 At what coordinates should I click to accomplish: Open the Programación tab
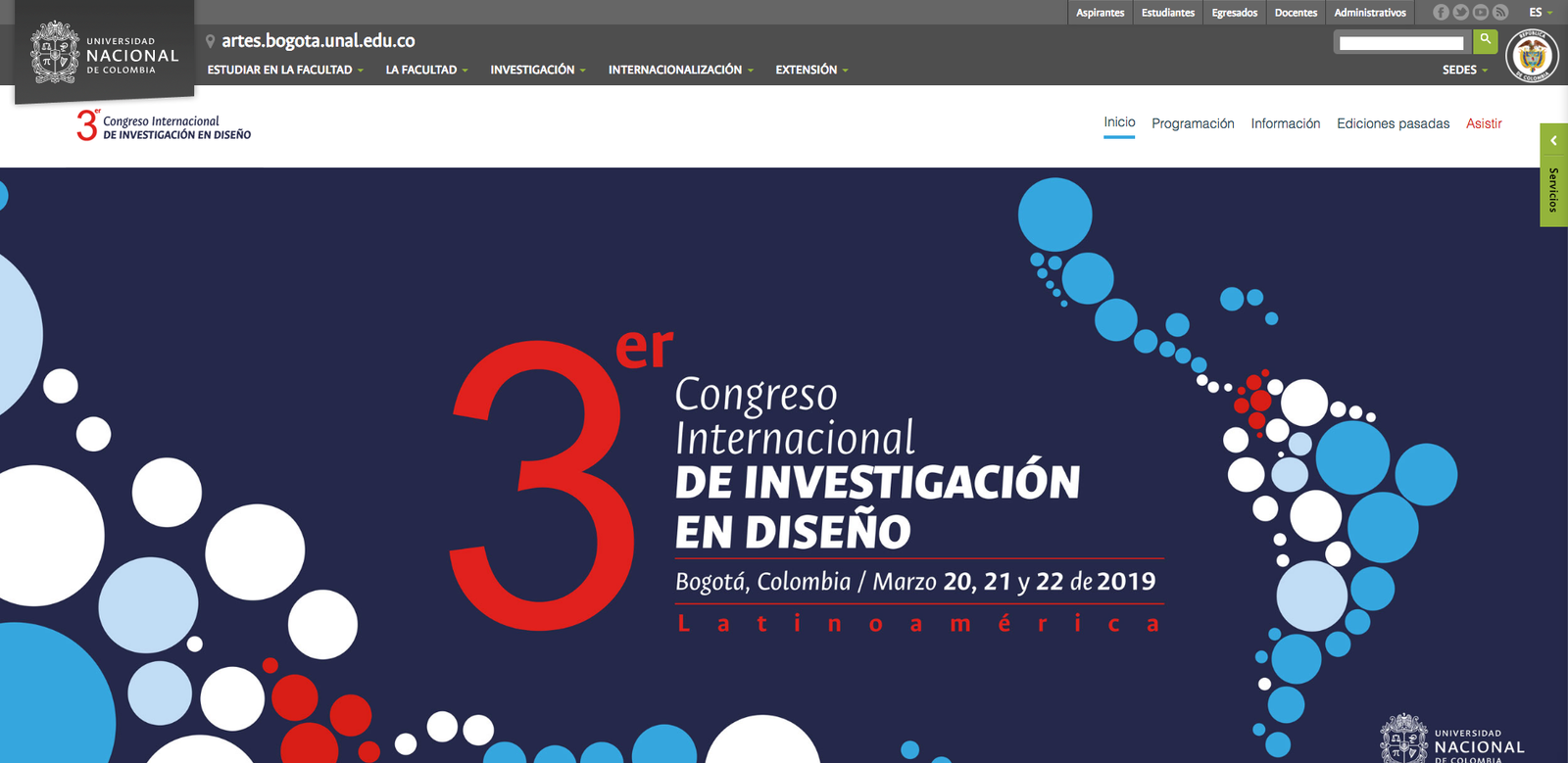pyautogui.click(x=1193, y=123)
